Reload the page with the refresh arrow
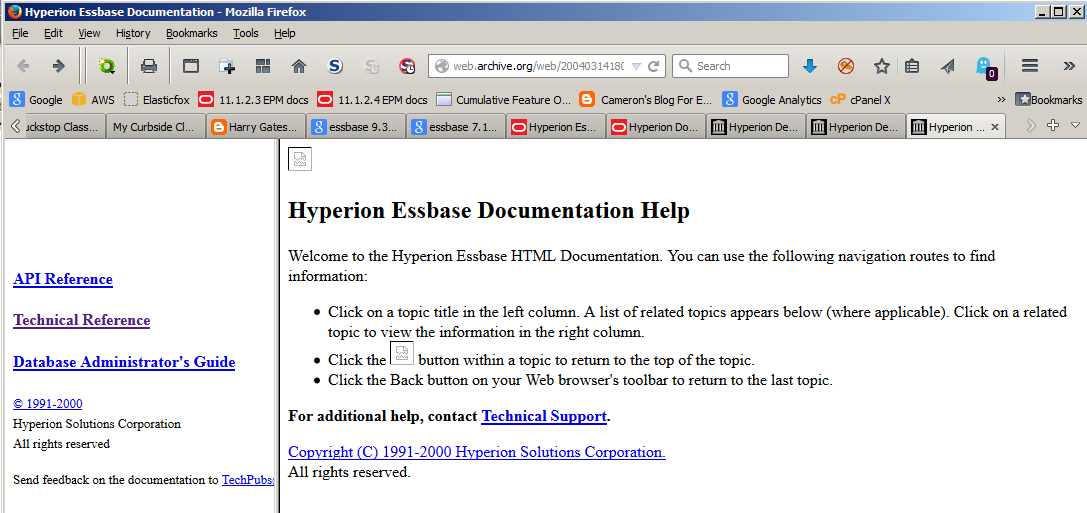Viewport: 1087px width, 513px height. tap(653, 66)
